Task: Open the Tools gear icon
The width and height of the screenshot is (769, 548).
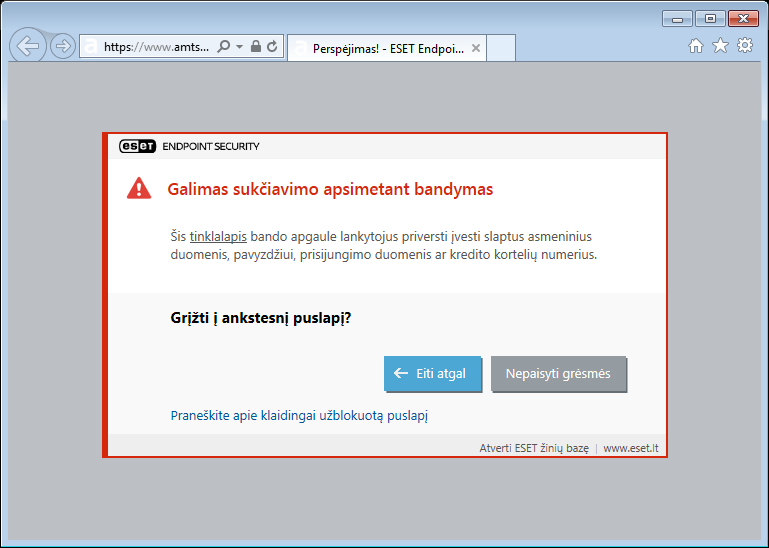Action: [x=745, y=46]
